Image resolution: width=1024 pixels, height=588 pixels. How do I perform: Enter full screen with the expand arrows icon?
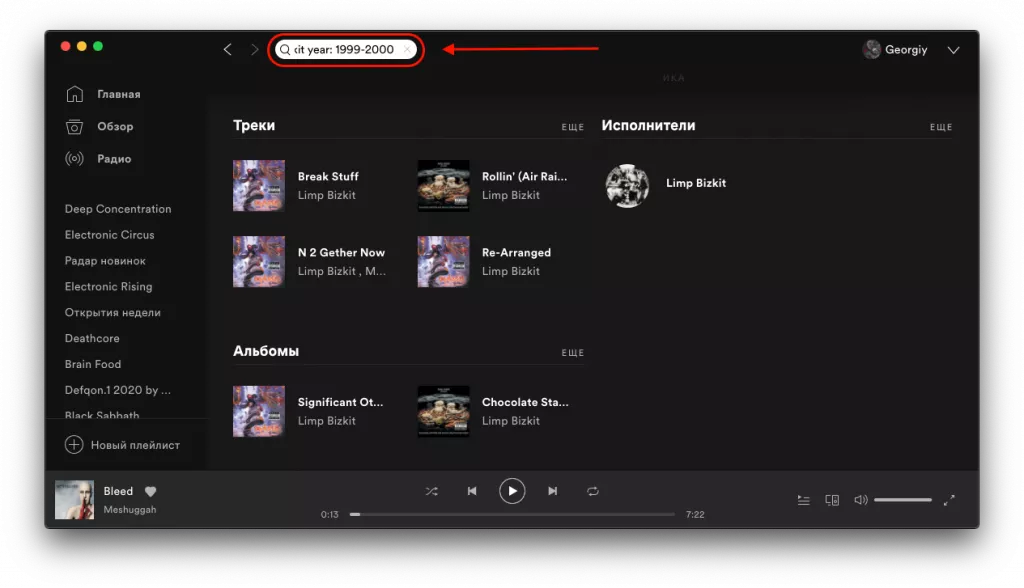[x=950, y=499]
